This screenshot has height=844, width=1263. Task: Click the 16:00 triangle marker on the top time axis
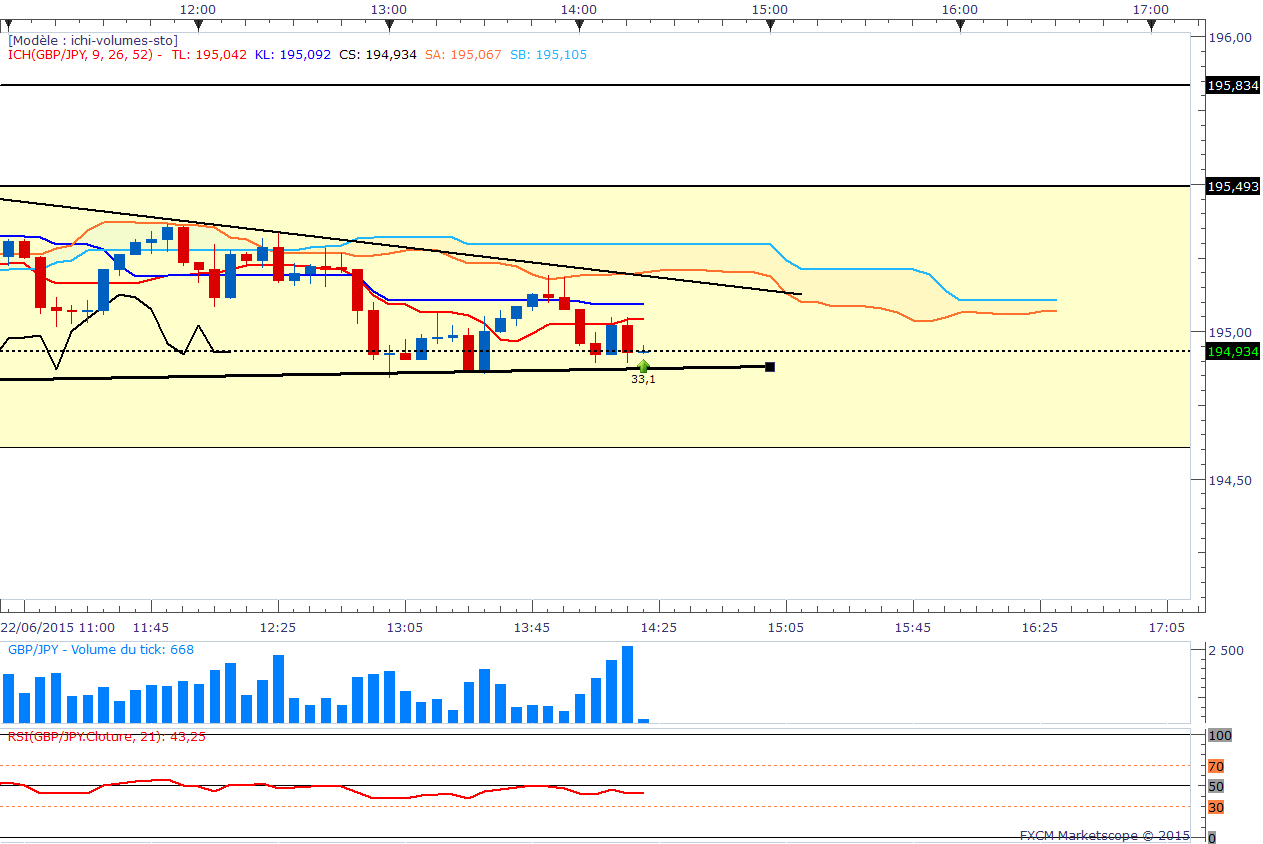pos(960,27)
